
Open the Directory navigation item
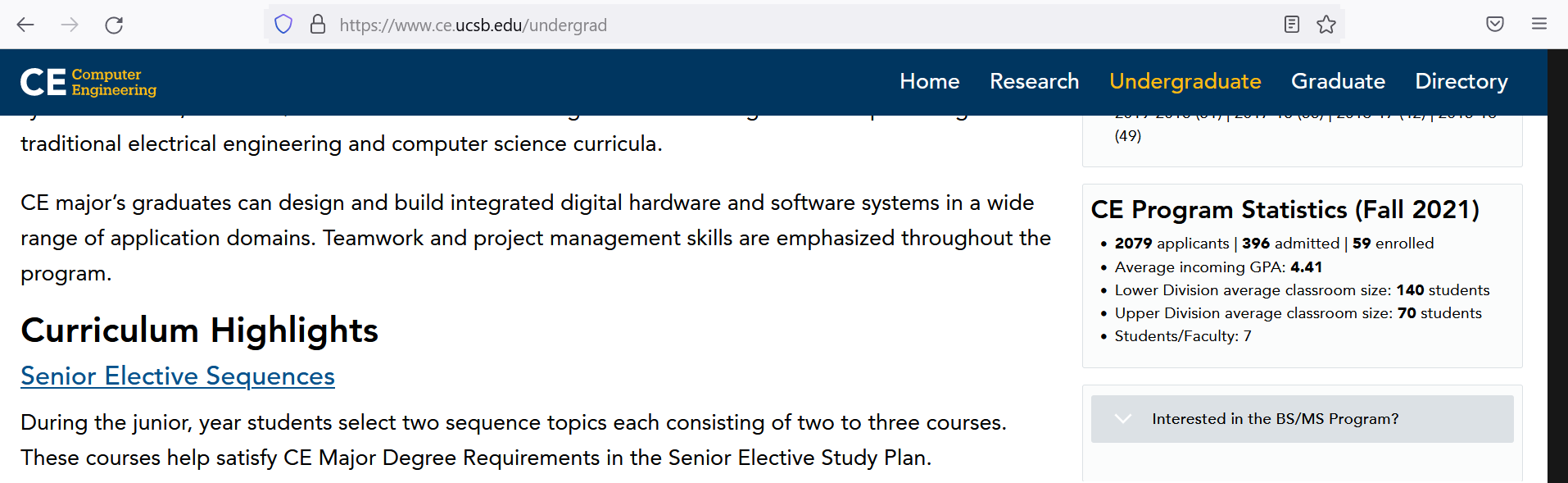1462,81
